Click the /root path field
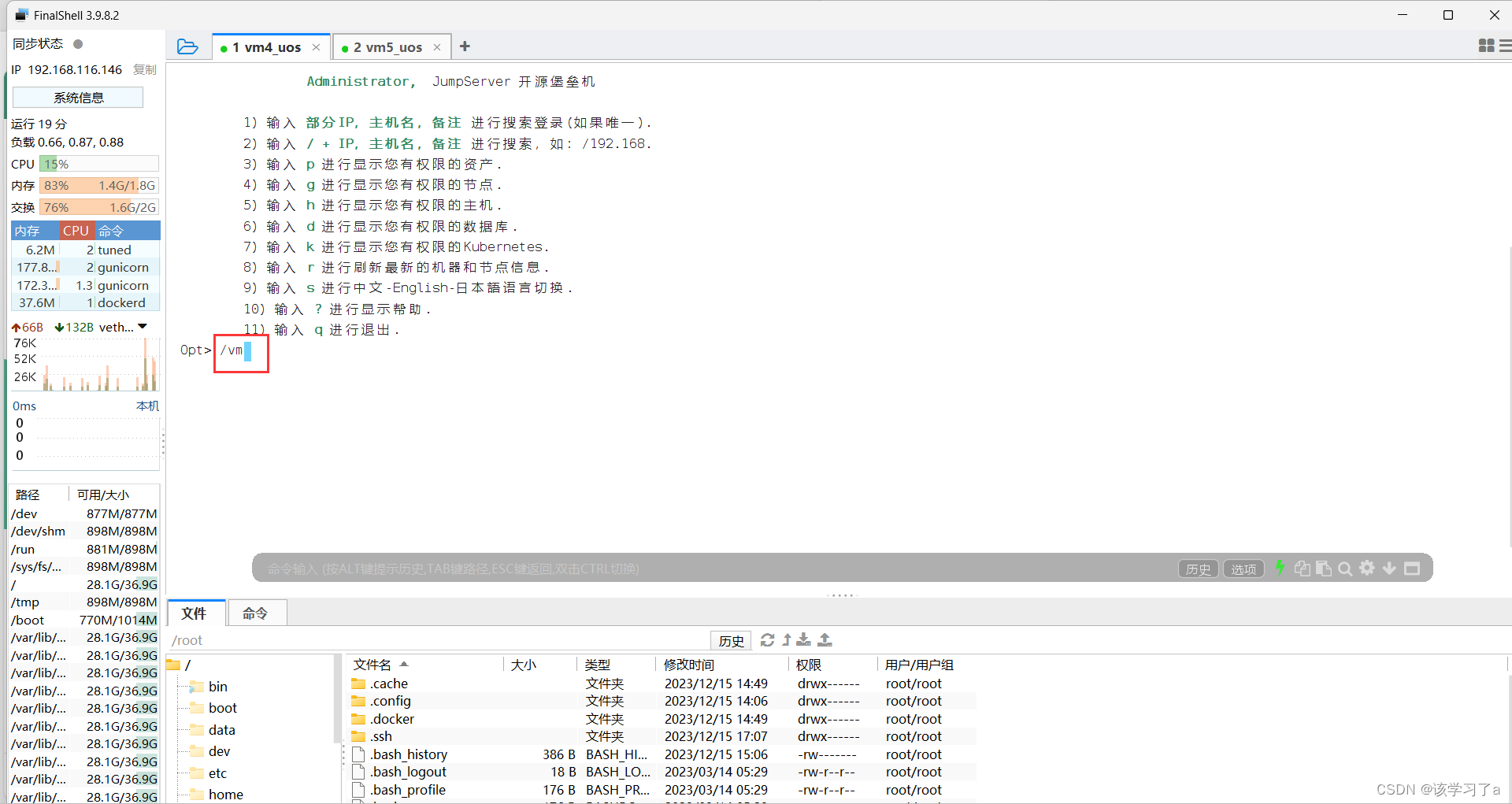Screen dimensions: 1512x804 pos(437,640)
